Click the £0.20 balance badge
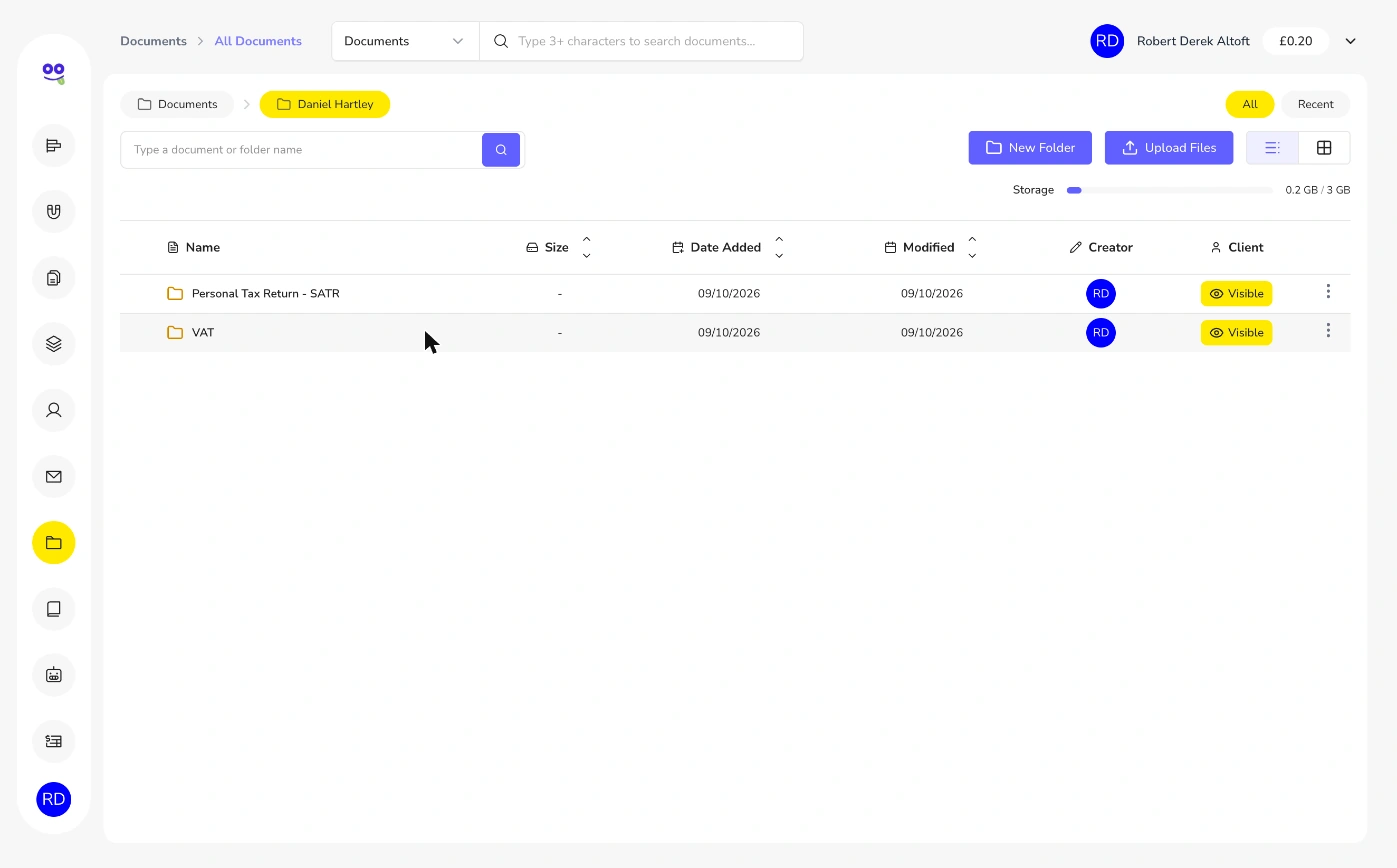The image size is (1397, 868). [x=1296, y=41]
